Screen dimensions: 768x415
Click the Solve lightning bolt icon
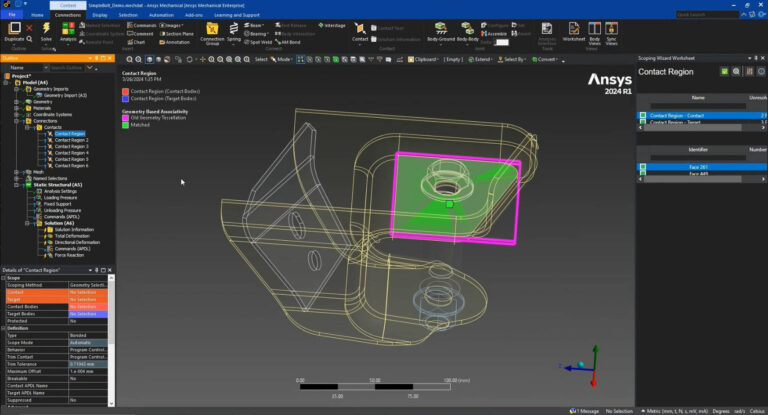pyautogui.click(x=46, y=28)
